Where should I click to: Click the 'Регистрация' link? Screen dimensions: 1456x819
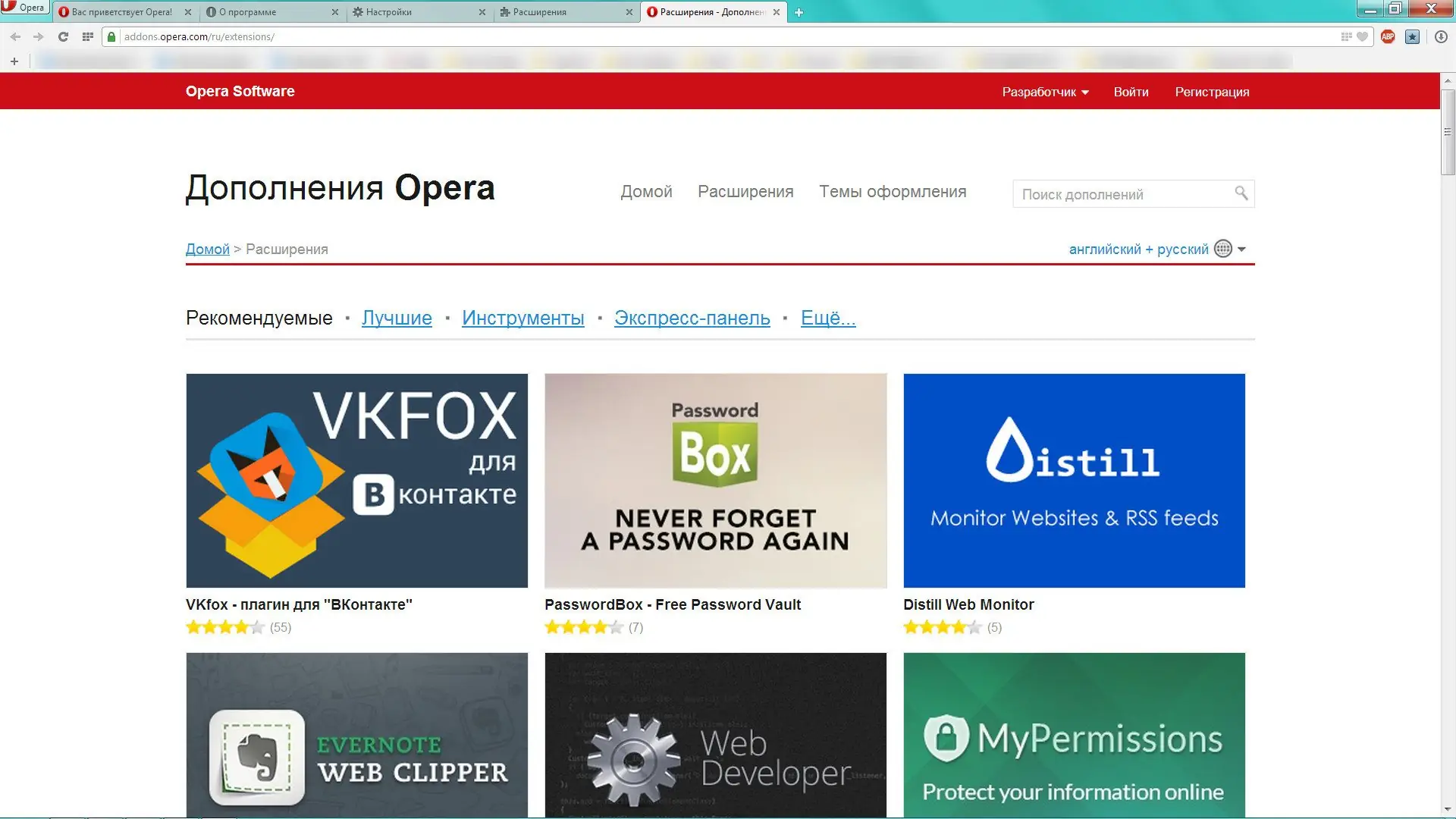[x=1212, y=92]
